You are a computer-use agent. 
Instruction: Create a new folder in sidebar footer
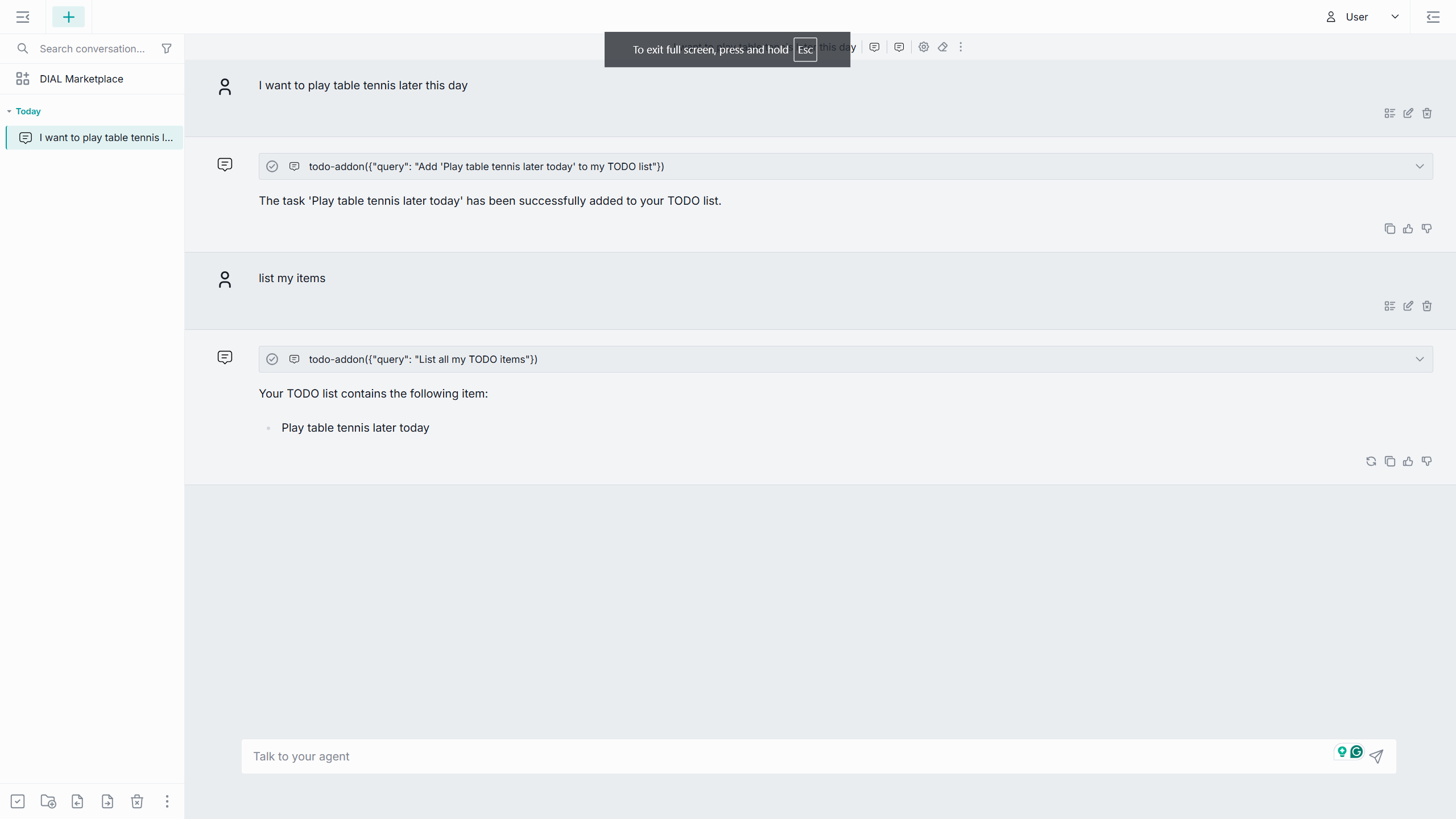coord(48,801)
